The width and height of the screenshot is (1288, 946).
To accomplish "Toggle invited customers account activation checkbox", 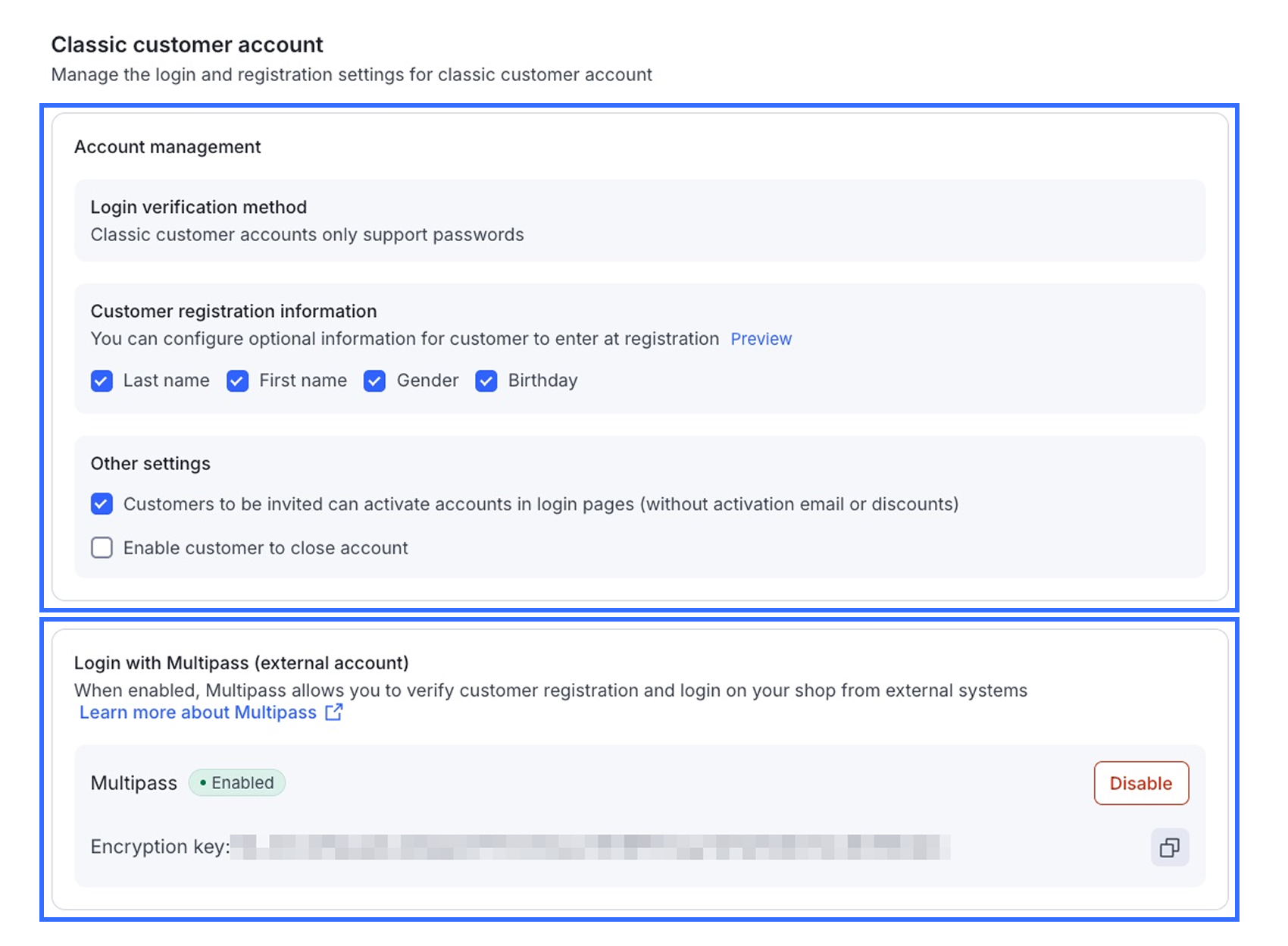I will (102, 504).
